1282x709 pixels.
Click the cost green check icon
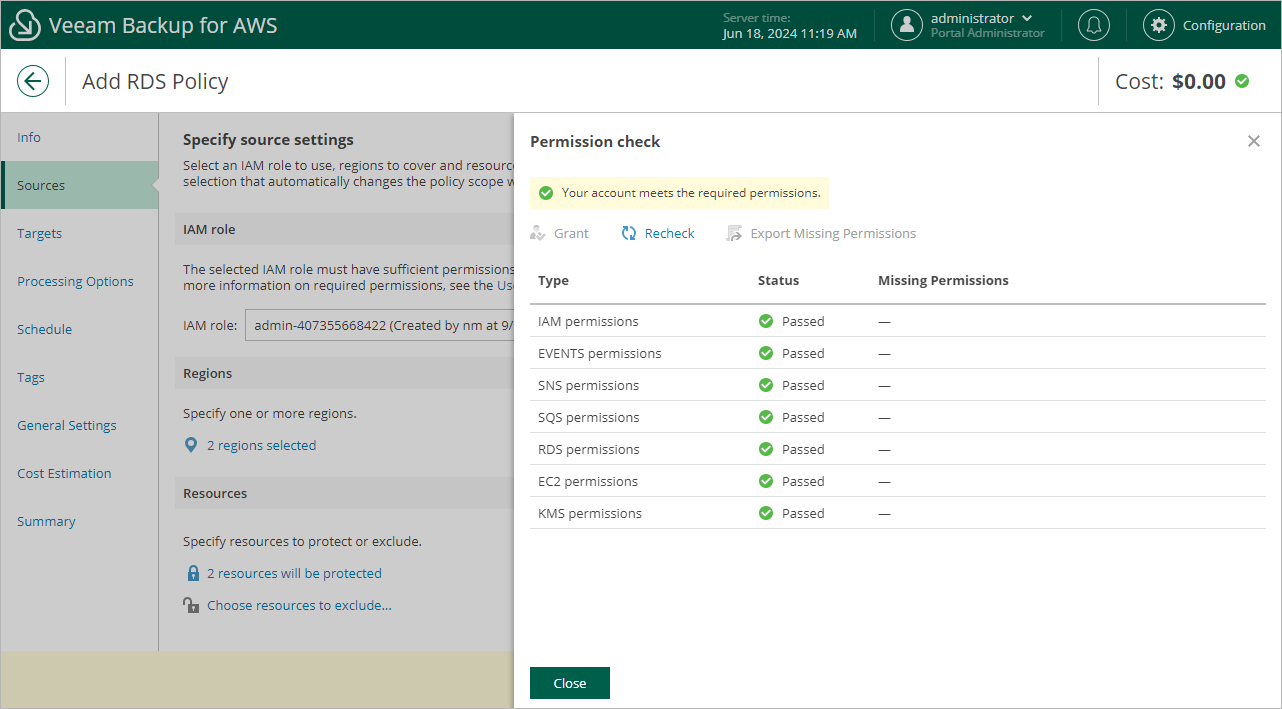click(x=1242, y=81)
